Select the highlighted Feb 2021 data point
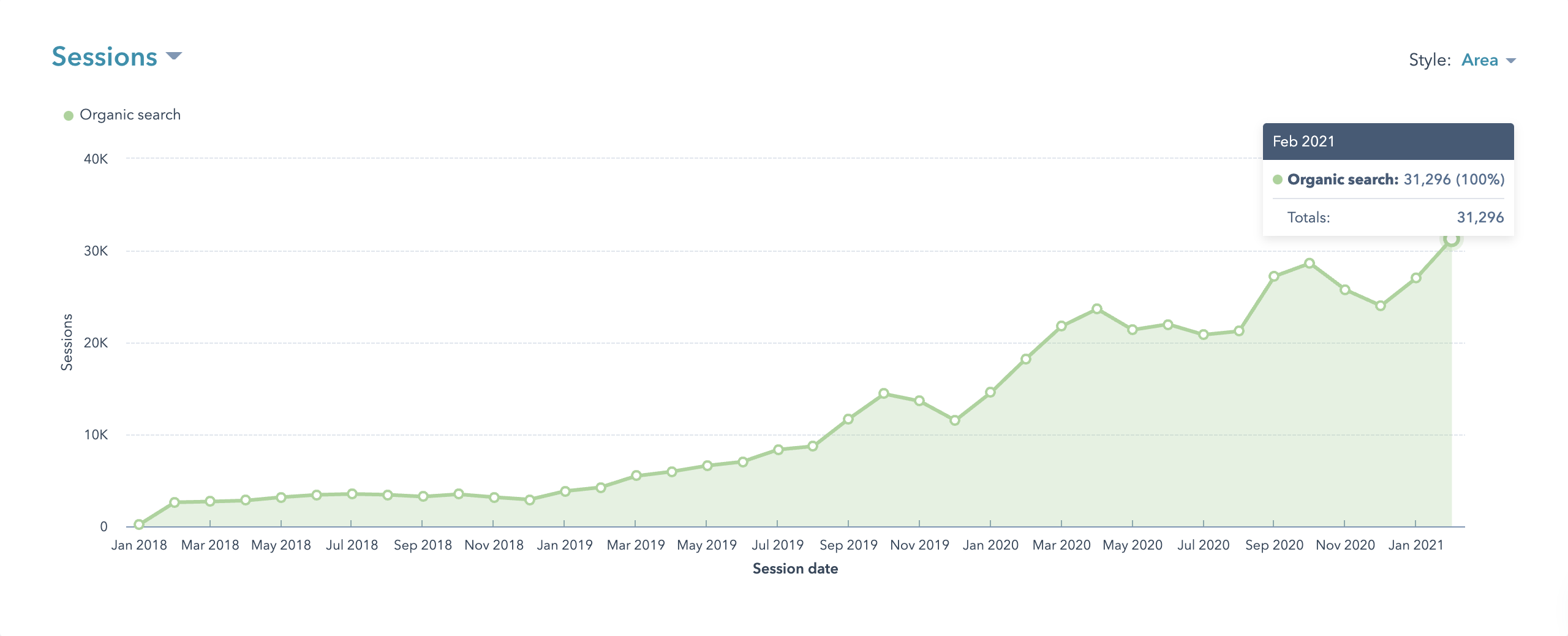Viewport: 1568px width, 636px height. pos(1451,239)
